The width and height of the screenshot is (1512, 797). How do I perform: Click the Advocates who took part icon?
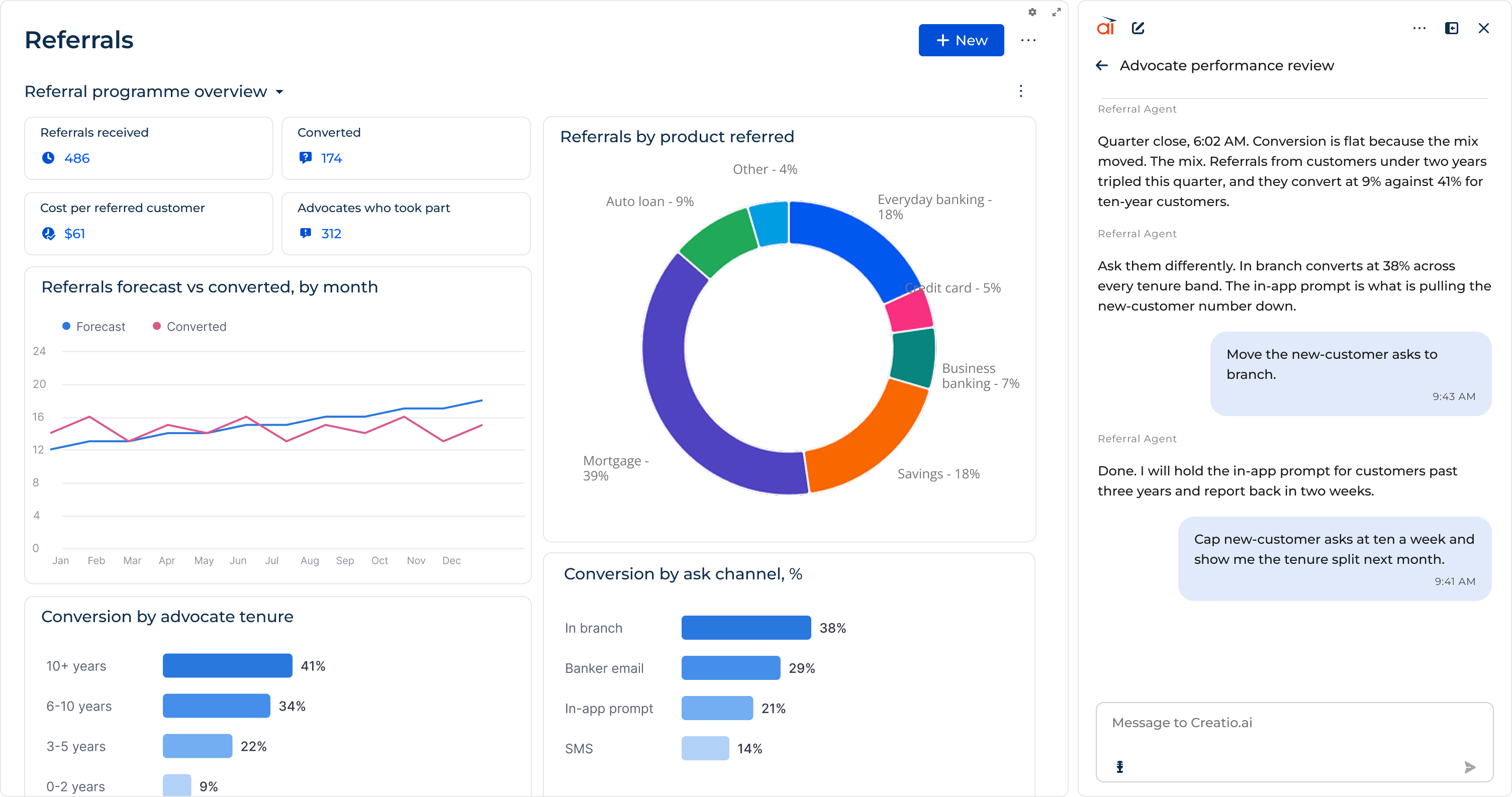pyautogui.click(x=305, y=234)
